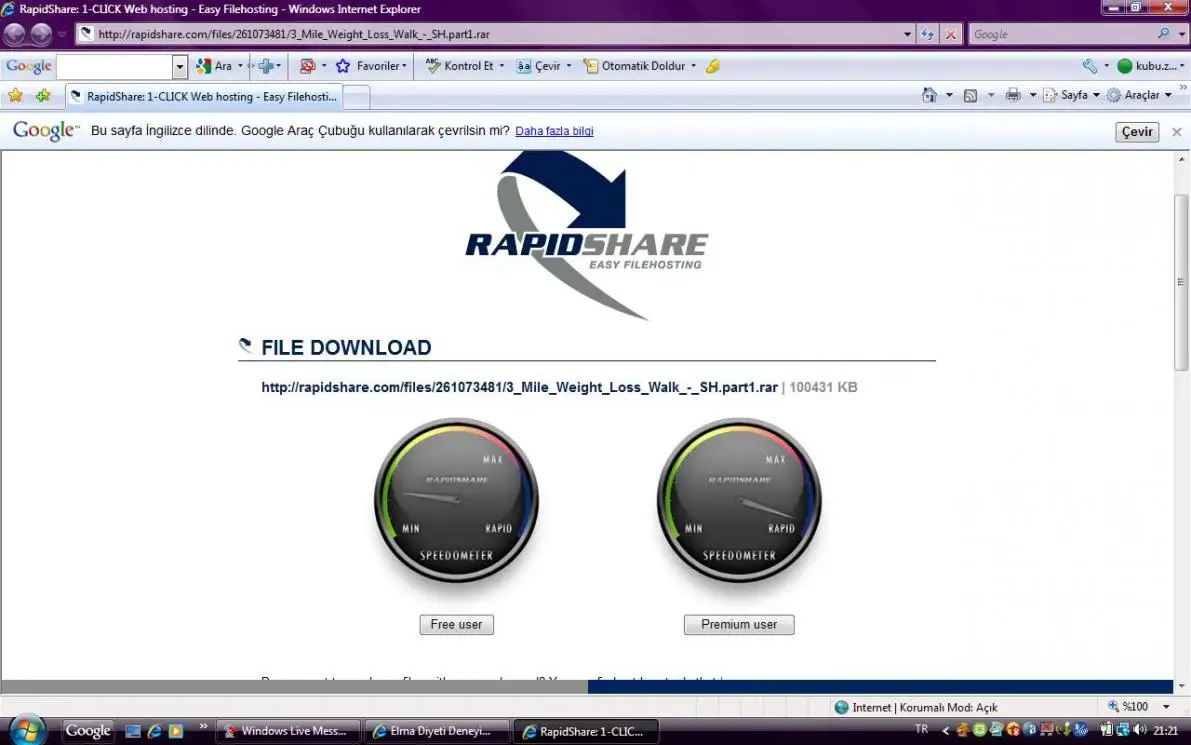Image resolution: width=1191 pixels, height=745 pixels.
Task: Click the highlighter icon on the Google Toolbar
Action: (712, 66)
